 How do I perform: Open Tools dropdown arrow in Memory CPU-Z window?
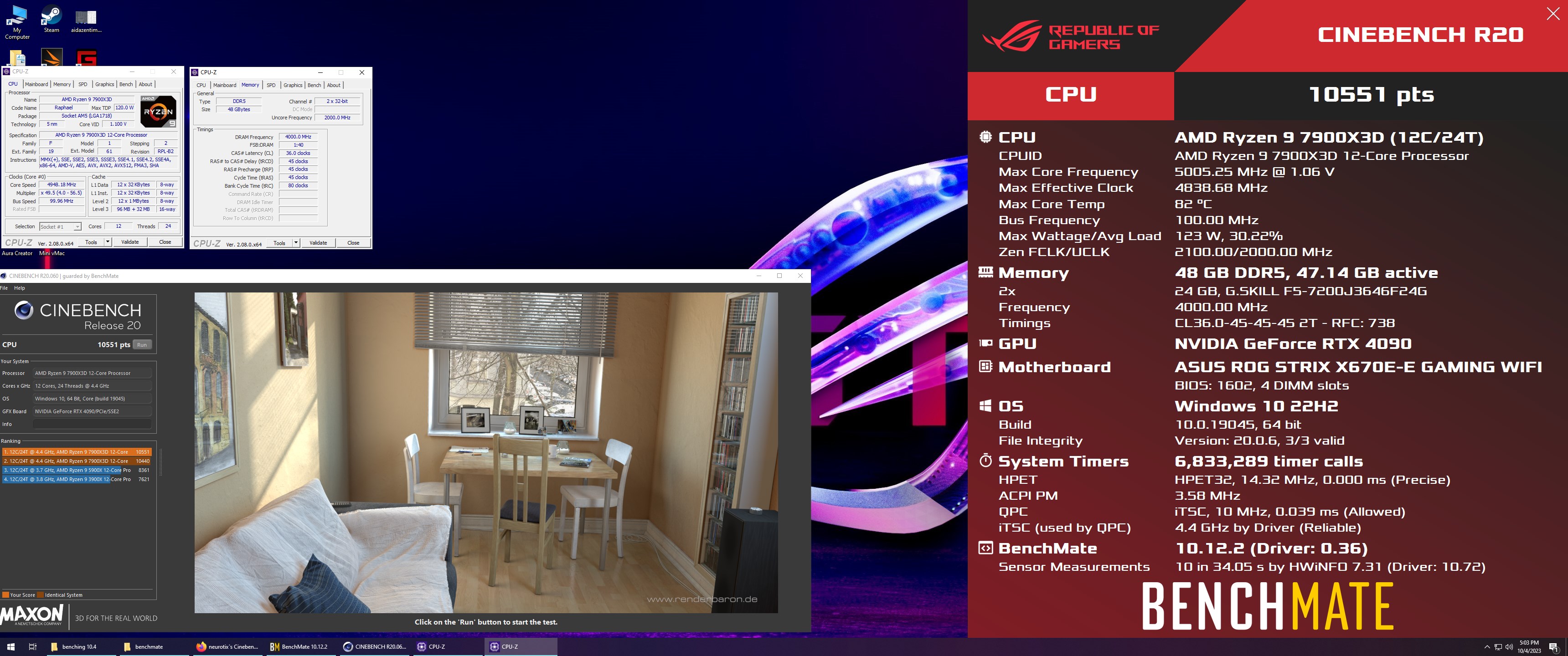[296, 243]
